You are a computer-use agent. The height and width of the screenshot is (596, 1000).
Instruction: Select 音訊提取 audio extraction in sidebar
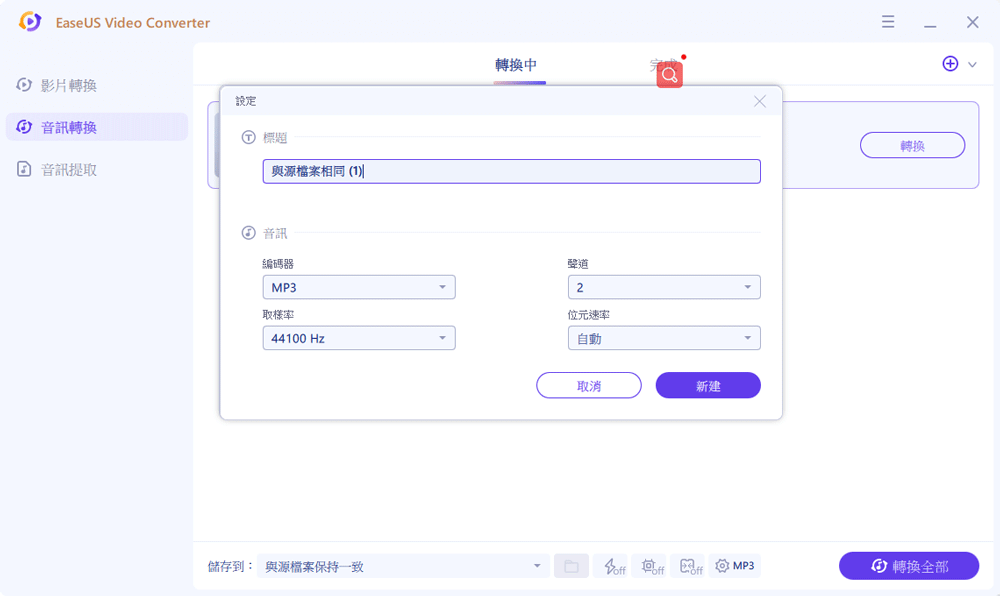[68, 170]
